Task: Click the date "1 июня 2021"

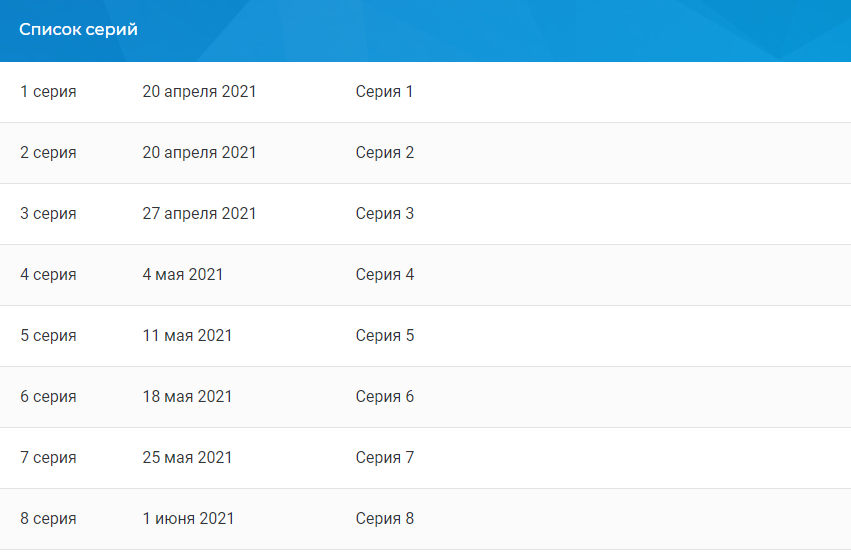Action: tap(188, 519)
